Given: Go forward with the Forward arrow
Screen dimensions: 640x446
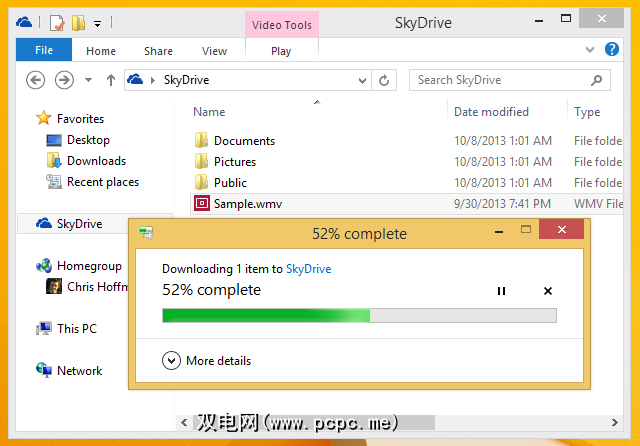Looking at the screenshot, I should pos(64,80).
